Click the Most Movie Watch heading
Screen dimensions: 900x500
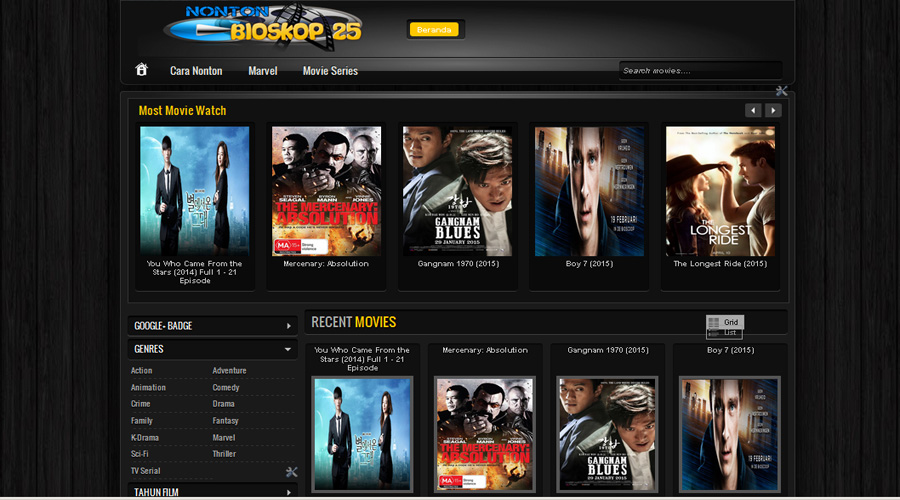tap(183, 111)
